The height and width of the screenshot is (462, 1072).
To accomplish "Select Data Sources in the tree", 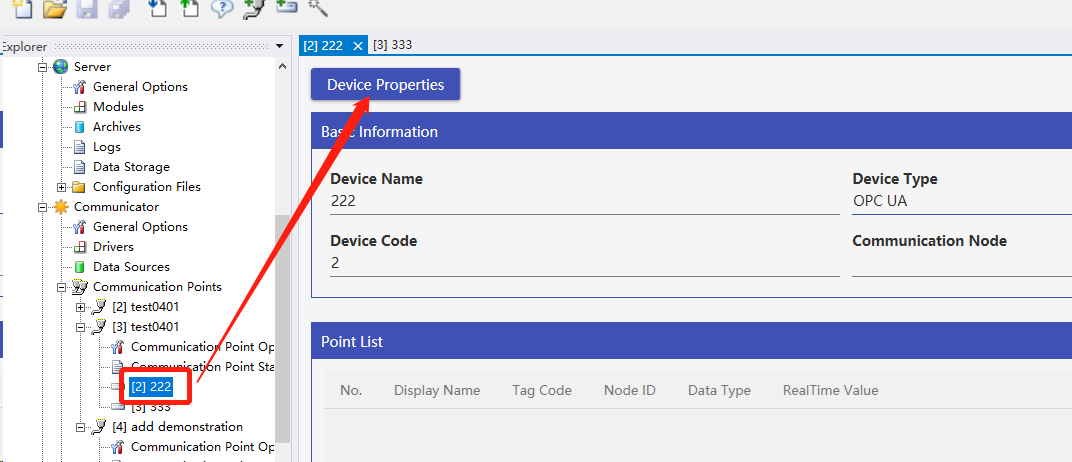I will click(x=131, y=267).
